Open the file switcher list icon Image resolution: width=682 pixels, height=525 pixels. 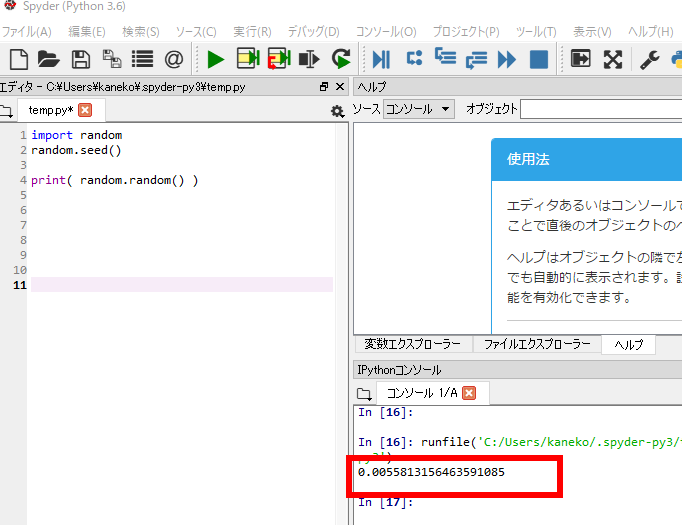(x=142, y=59)
